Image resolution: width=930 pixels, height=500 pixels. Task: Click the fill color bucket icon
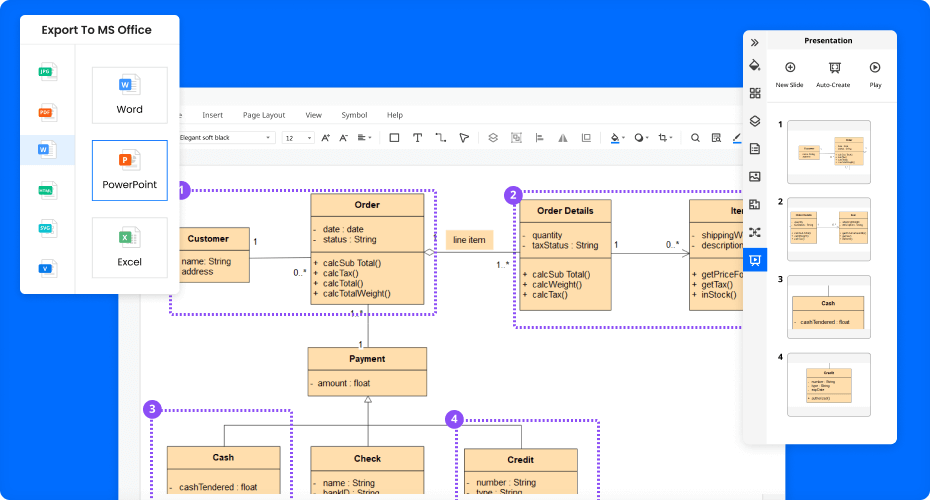[x=615, y=138]
